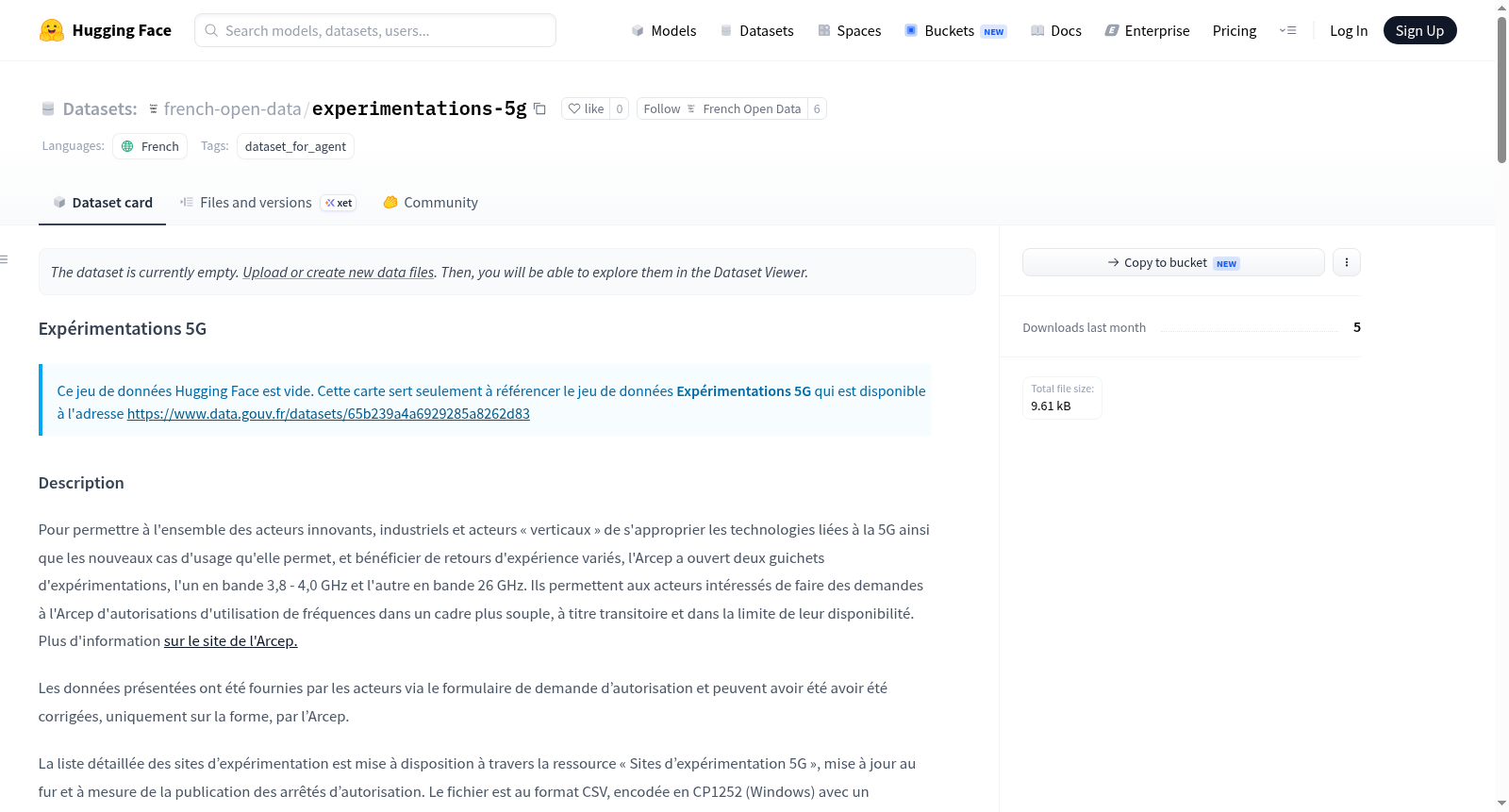Click the 'Expérimentations 5G' heading
Image resolution: width=1509 pixels, height=812 pixels.
[123, 328]
